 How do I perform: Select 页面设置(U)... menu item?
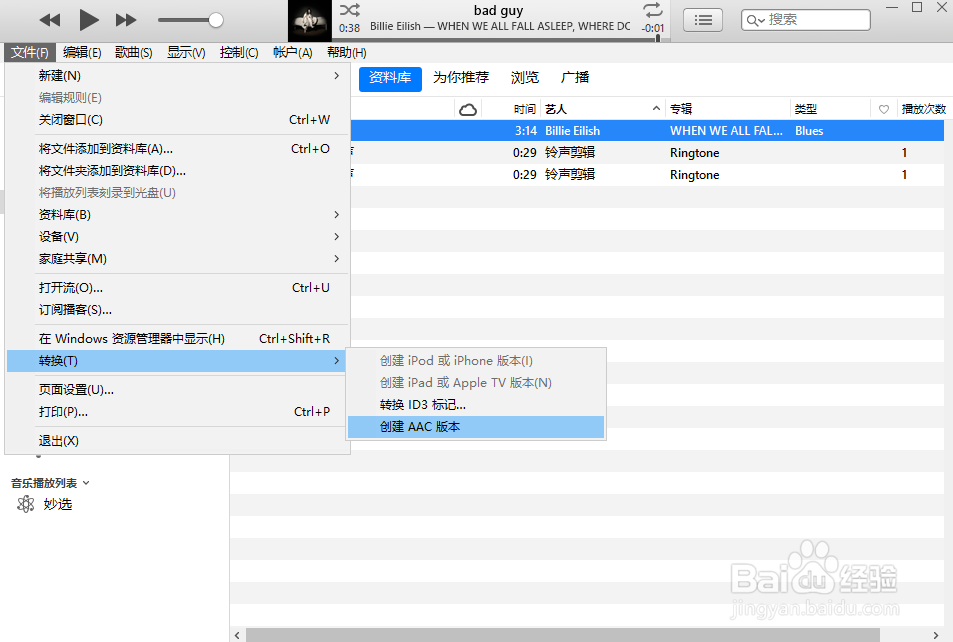pyautogui.click(x=177, y=390)
